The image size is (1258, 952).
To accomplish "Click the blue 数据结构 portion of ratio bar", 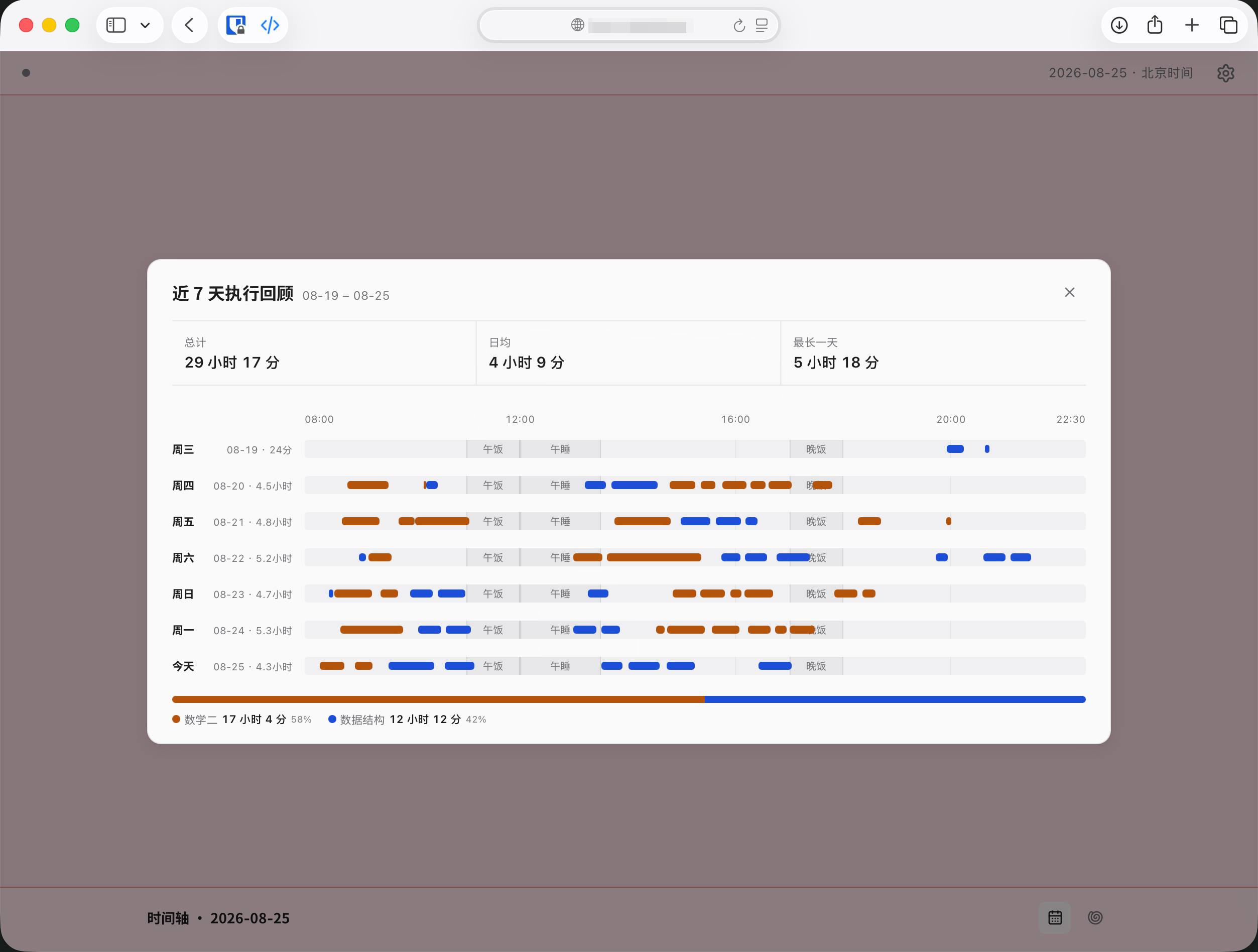I will (895, 699).
